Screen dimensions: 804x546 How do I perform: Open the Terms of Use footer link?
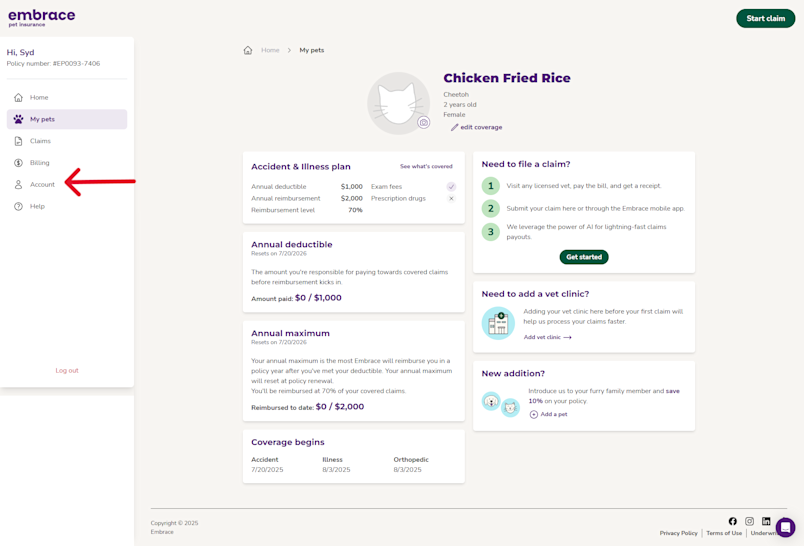(724, 533)
